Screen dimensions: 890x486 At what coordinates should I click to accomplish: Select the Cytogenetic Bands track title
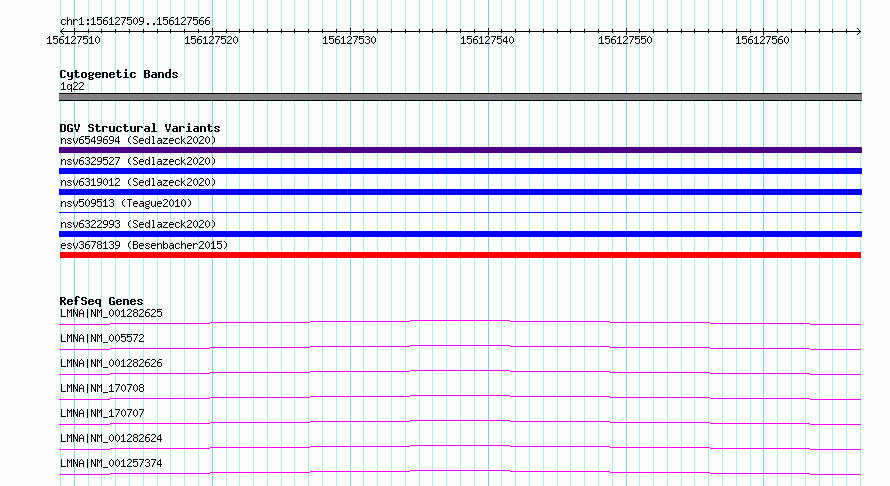pos(119,74)
